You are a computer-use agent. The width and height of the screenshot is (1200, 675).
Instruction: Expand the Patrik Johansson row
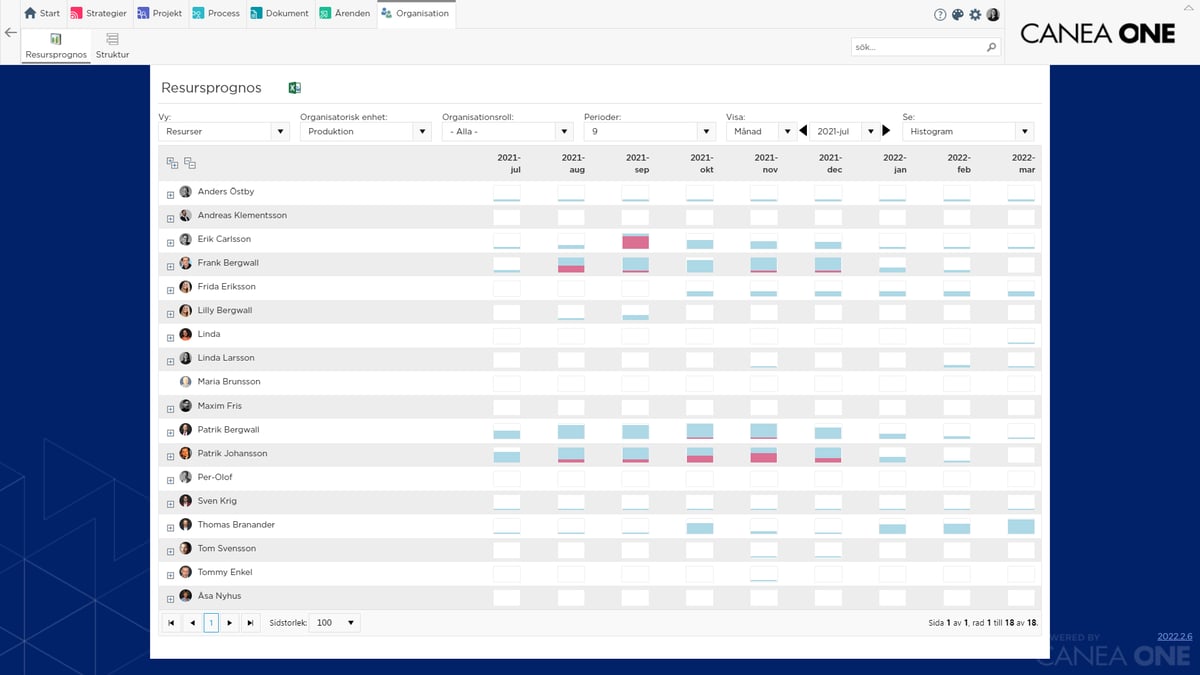(171, 454)
